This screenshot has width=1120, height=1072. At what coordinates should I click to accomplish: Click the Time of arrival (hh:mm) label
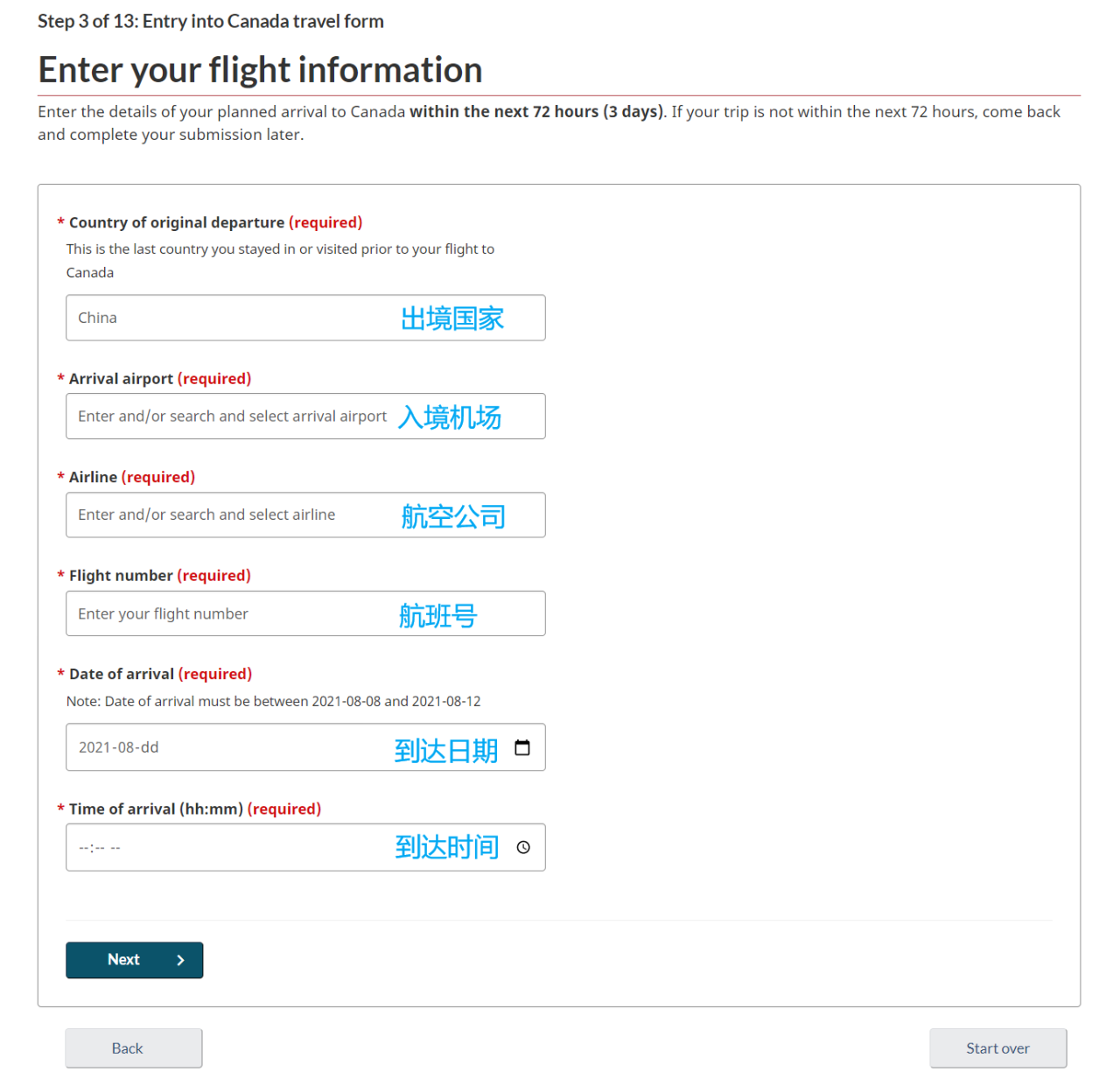click(x=156, y=809)
